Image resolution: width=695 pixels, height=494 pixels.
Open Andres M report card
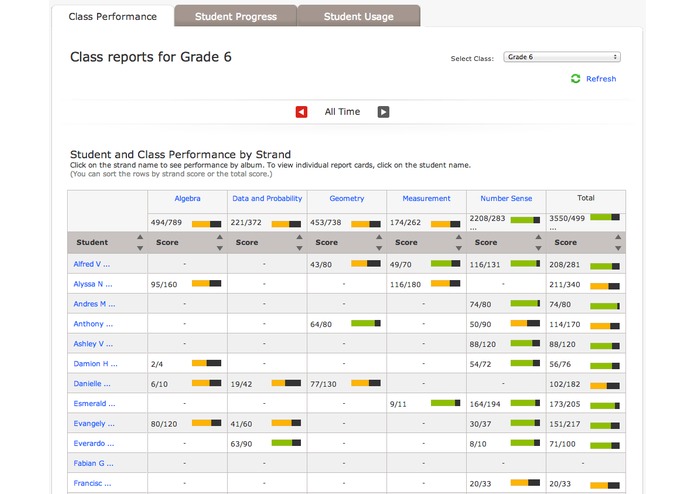(x=94, y=304)
